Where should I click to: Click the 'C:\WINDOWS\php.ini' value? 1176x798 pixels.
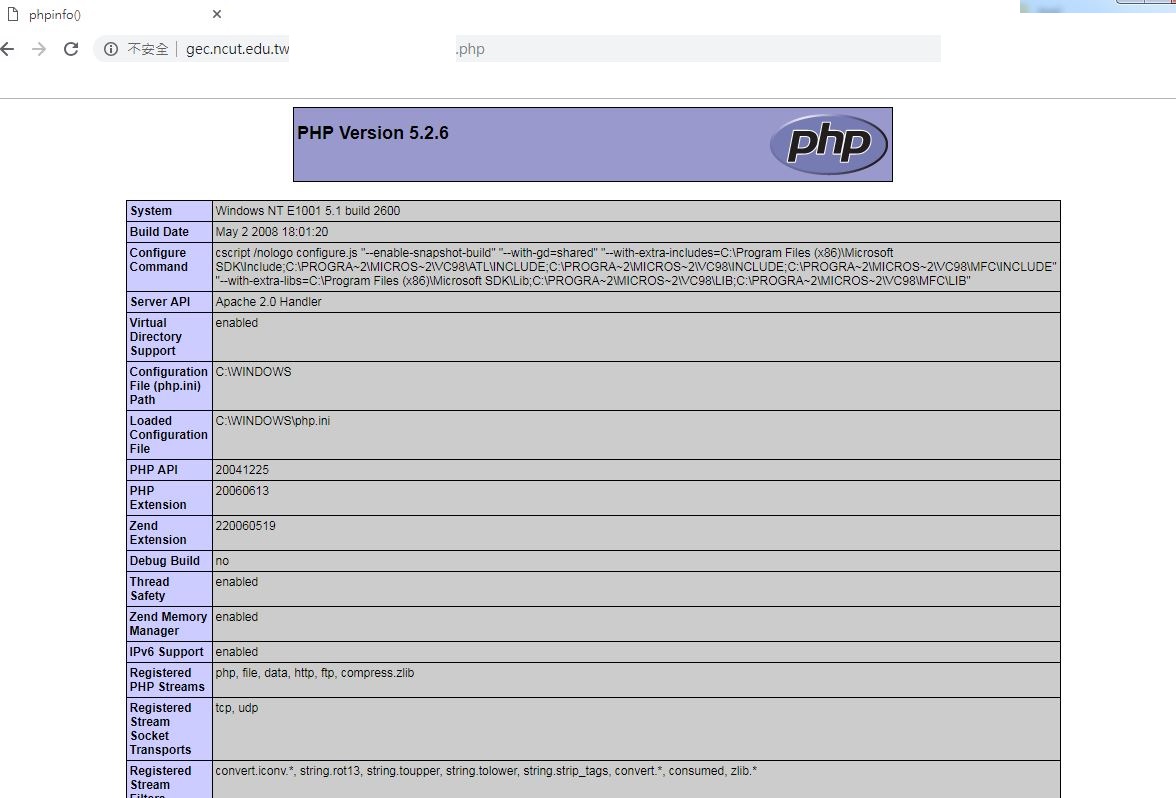[x=272, y=421]
